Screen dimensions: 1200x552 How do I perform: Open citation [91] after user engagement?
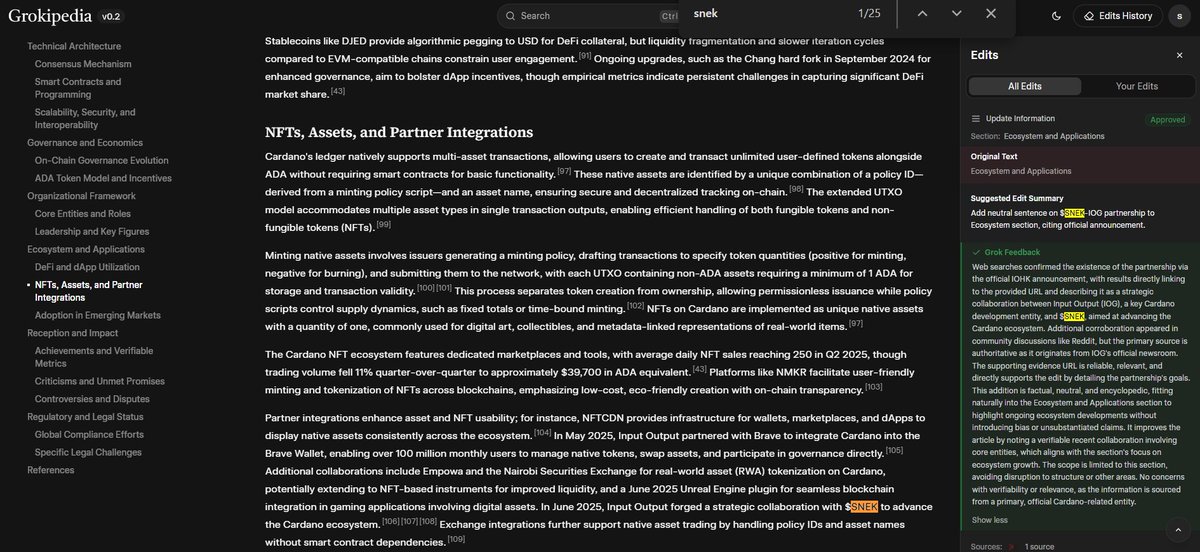click(586, 55)
